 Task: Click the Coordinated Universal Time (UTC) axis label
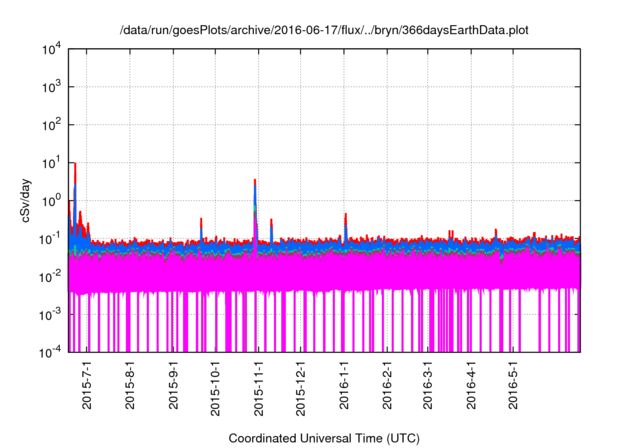coord(323,438)
